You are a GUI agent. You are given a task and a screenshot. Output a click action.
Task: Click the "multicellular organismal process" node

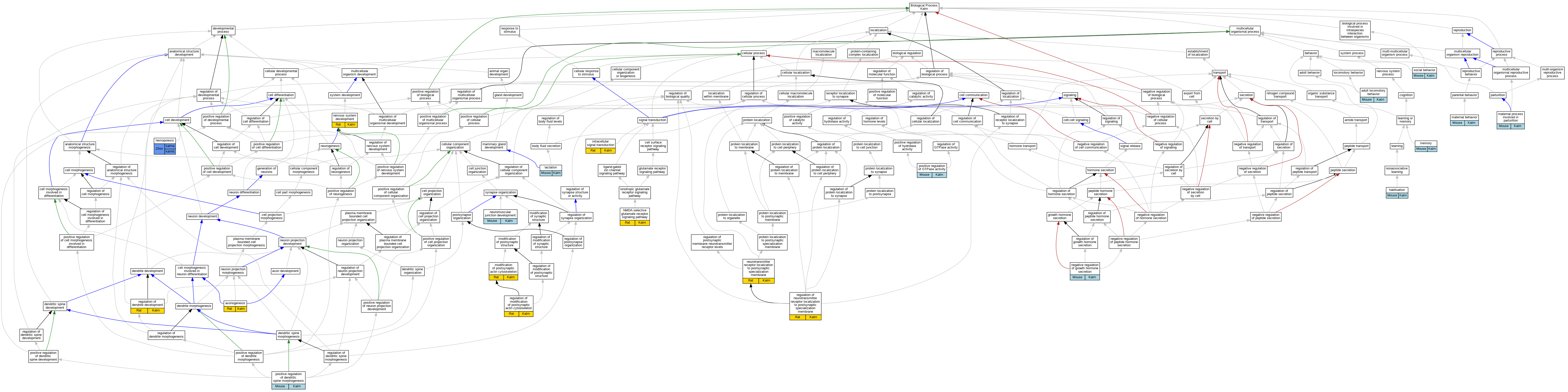[1245, 30]
